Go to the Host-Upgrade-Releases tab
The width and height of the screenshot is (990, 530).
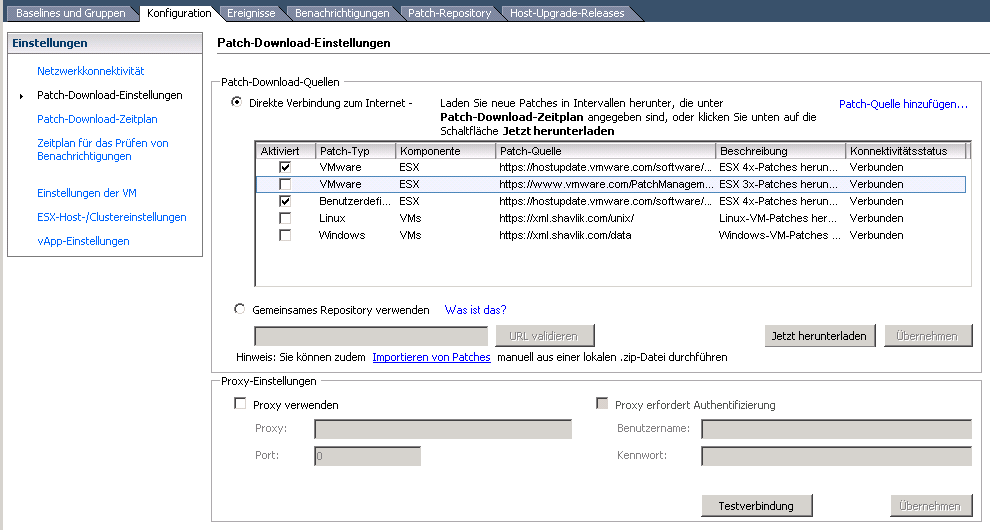(566, 13)
